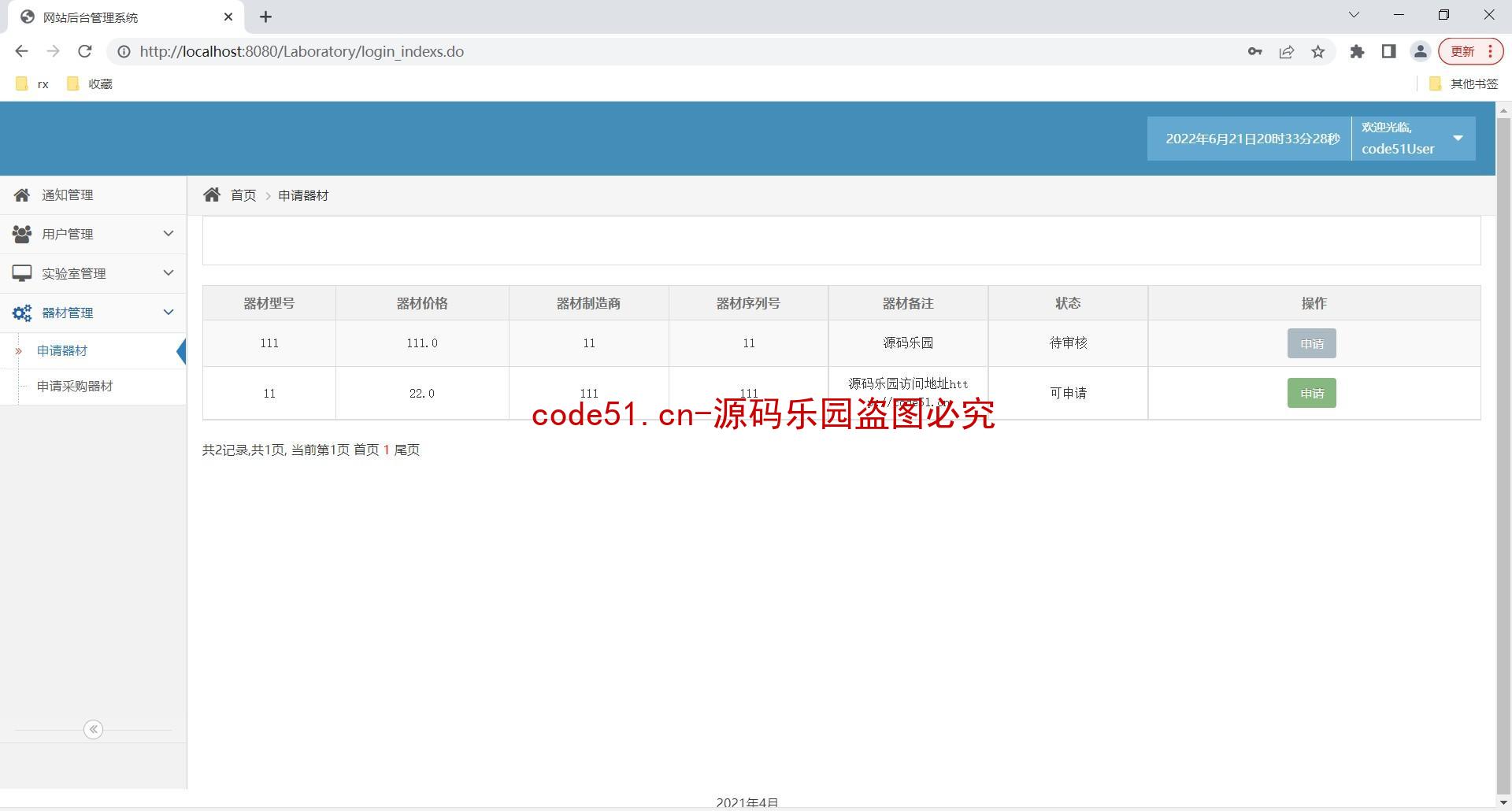The width and height of the screenshot is (1512, 811).
Task: Click the 待审核 status cell
Action: coord(1068,343)
